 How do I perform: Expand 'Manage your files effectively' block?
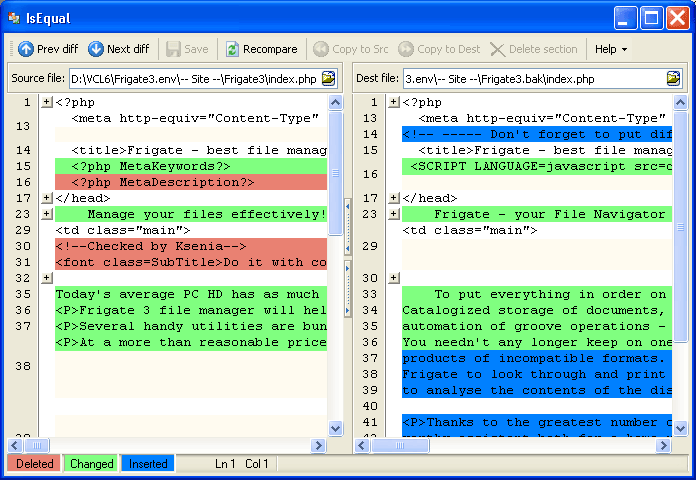click(x=47, y=214)
